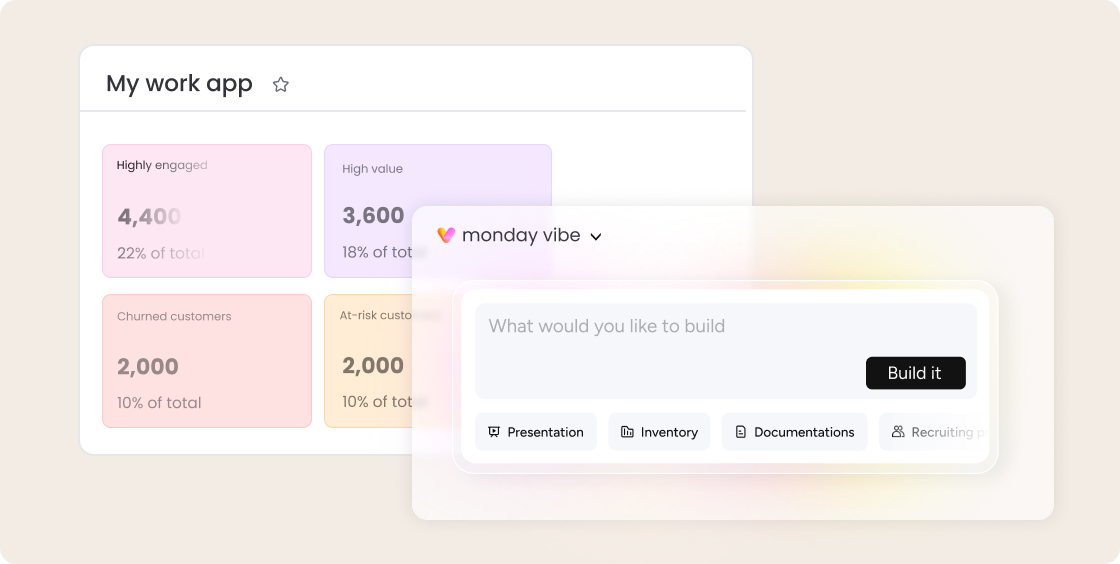Click the monday vibe heart logo
Screen dimensions: 1120x564
click(446, 235)
